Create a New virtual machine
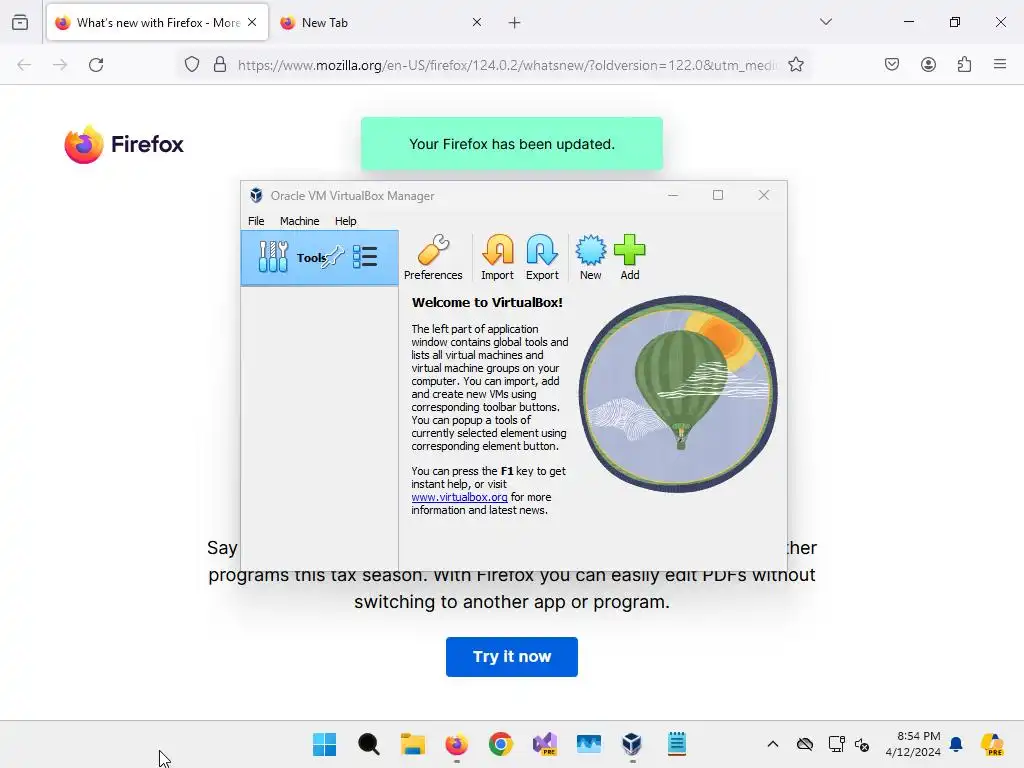Viewport: 1024px width, 768px height. tap(590, 258)
